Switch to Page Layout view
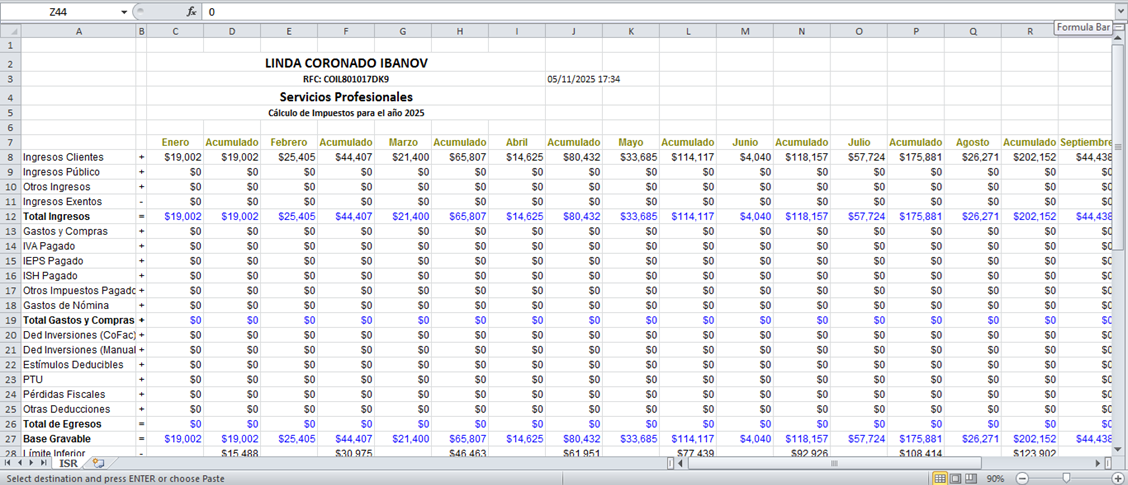 [x=955, y=479]
